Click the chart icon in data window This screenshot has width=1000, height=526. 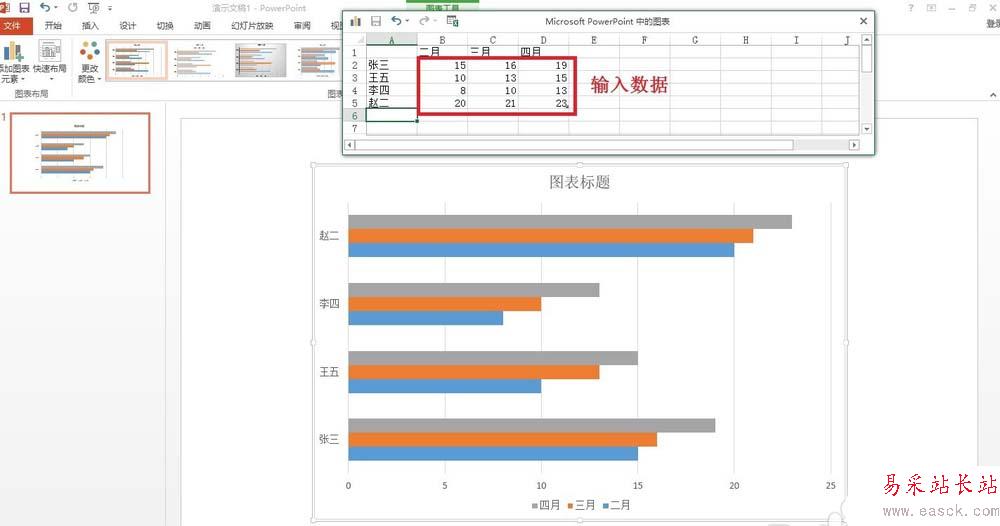355,22
